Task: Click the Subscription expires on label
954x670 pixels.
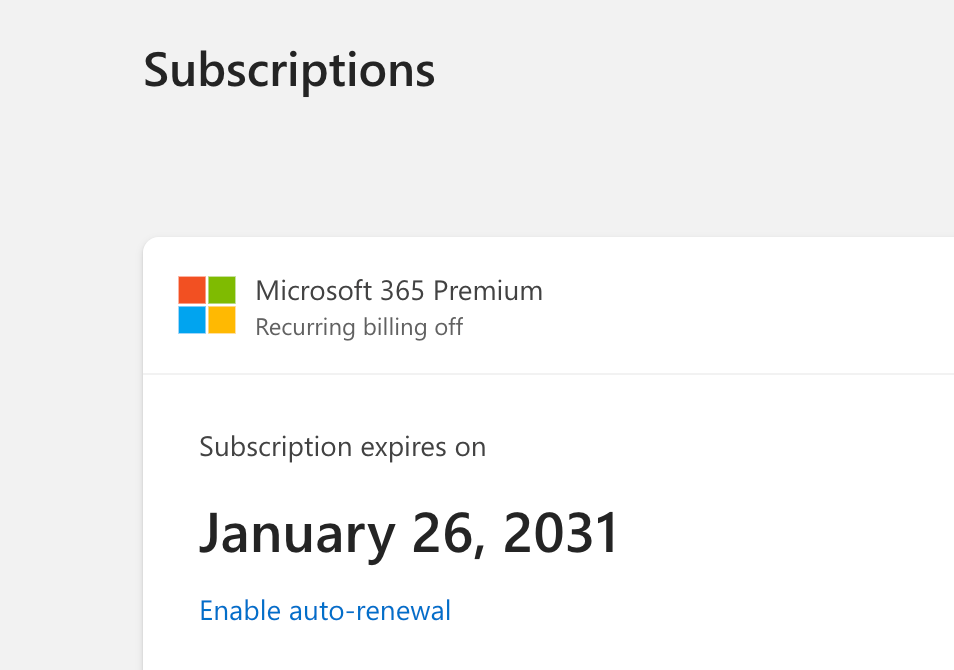Action: pos(342,446)
